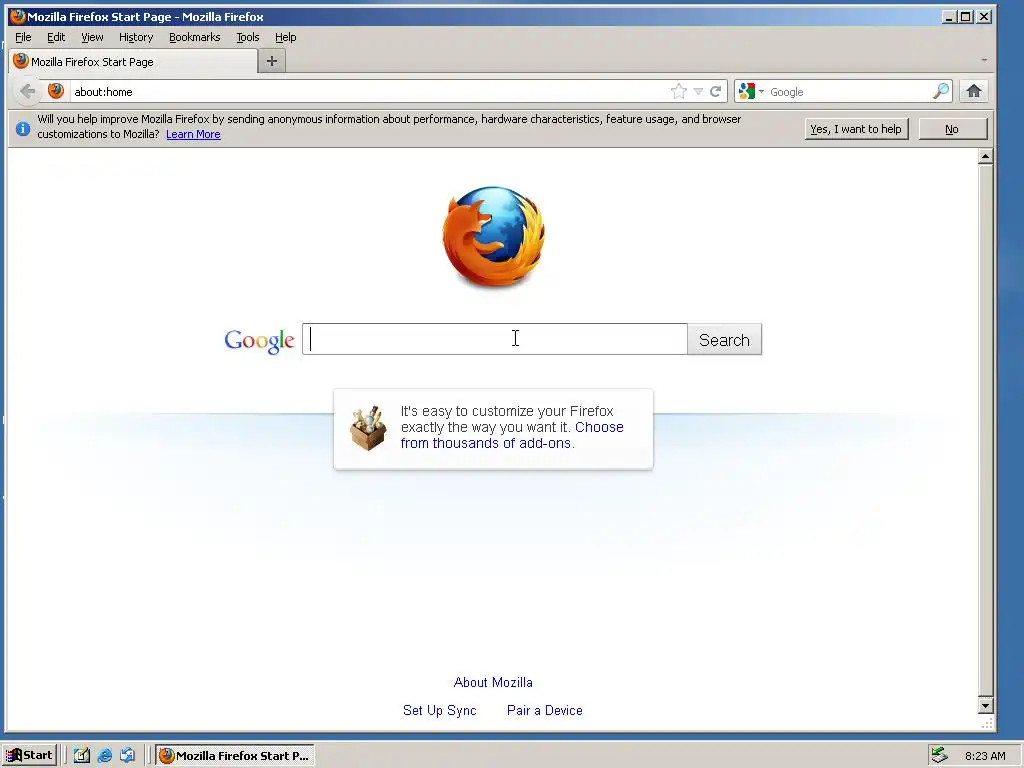Click the Firefox icon in title bar

tap(17, 16)
